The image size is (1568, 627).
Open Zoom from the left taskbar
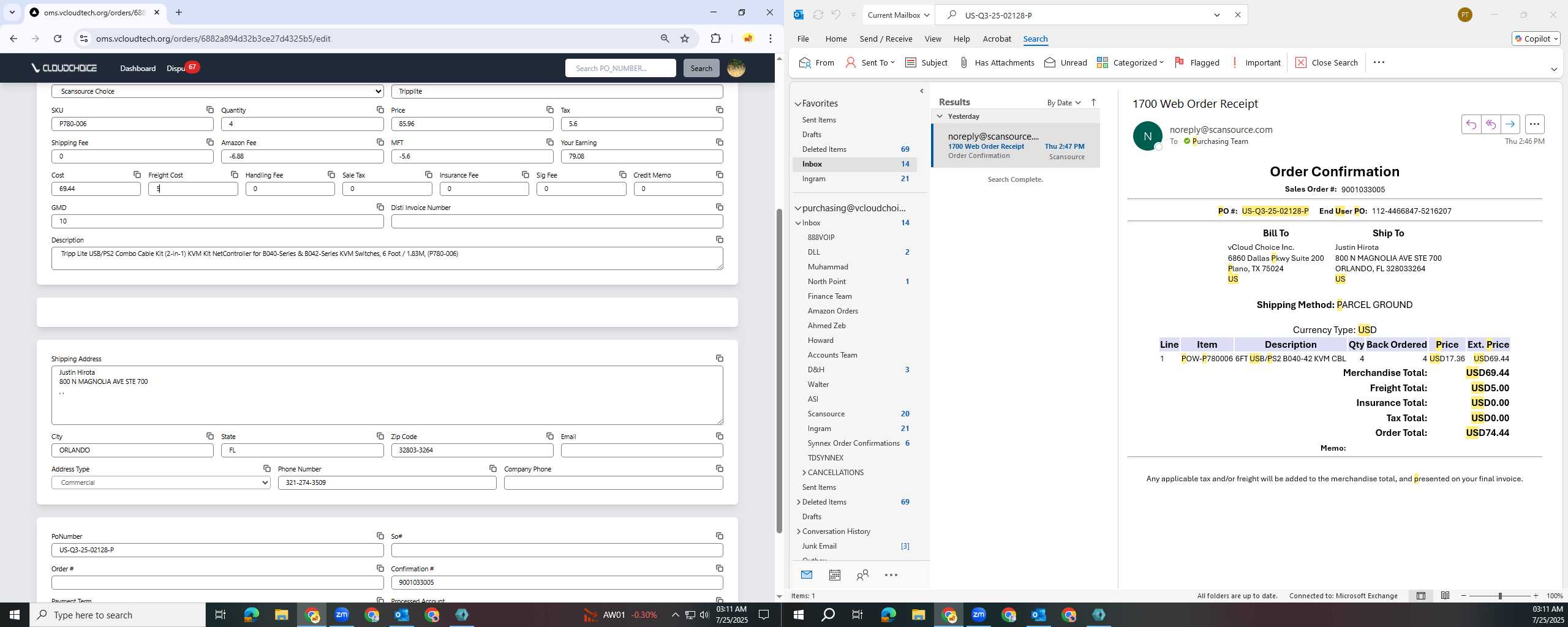tap(342, 615)
